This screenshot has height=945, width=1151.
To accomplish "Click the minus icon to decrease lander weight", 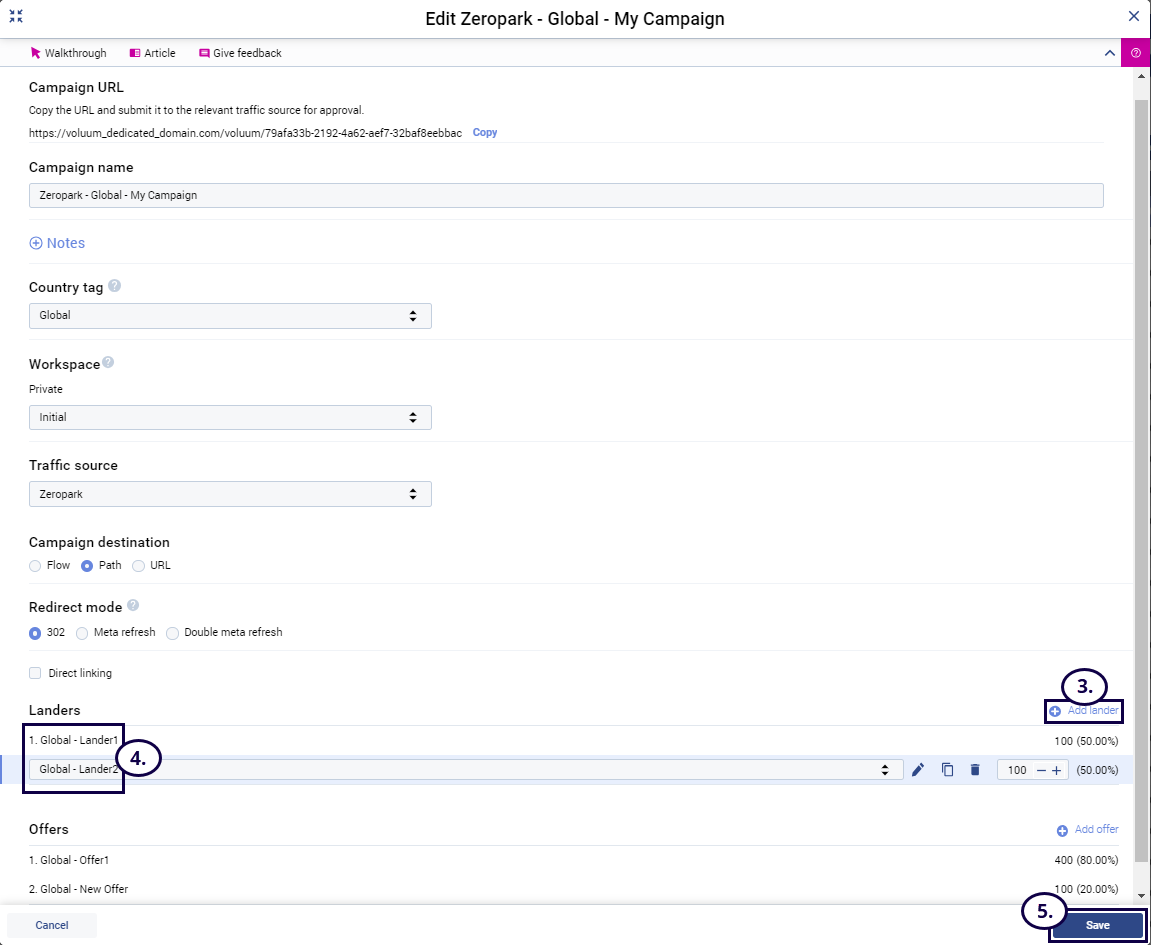I will [x=1041, y=771].
